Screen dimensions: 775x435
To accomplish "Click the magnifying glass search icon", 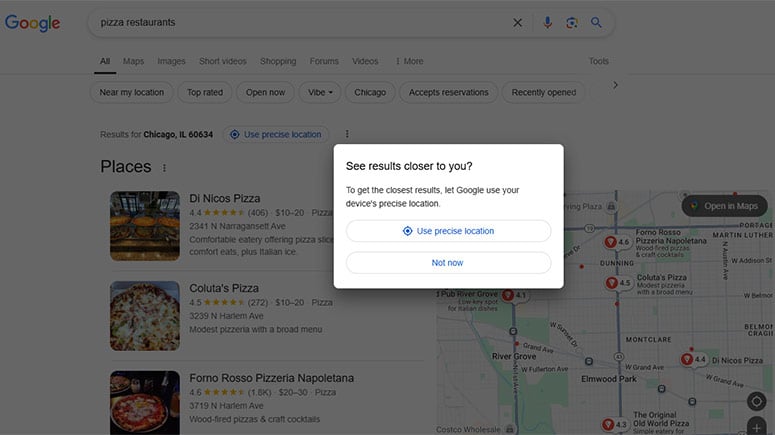I will pyautogui.click(x=597, y=23).
